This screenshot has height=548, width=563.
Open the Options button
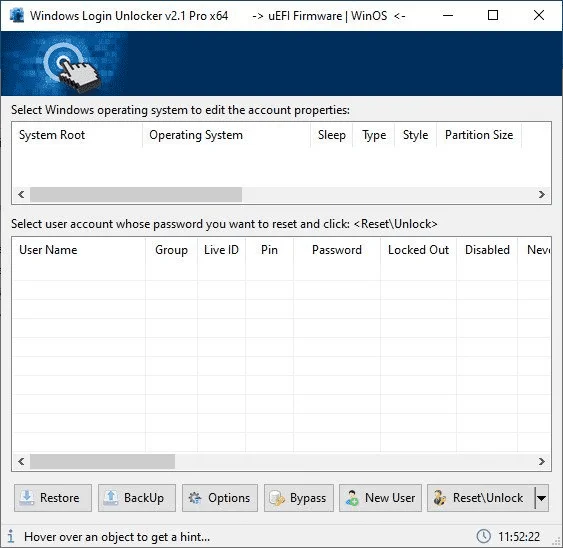click(x=220, y=498)
